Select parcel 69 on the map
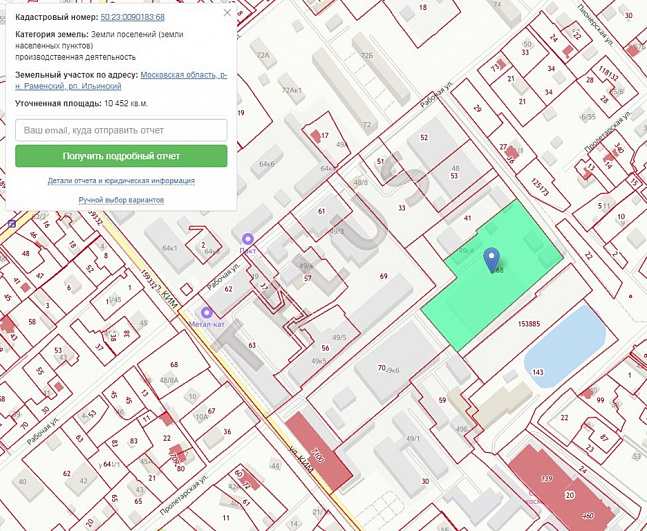647x531 pixels. 383,276
